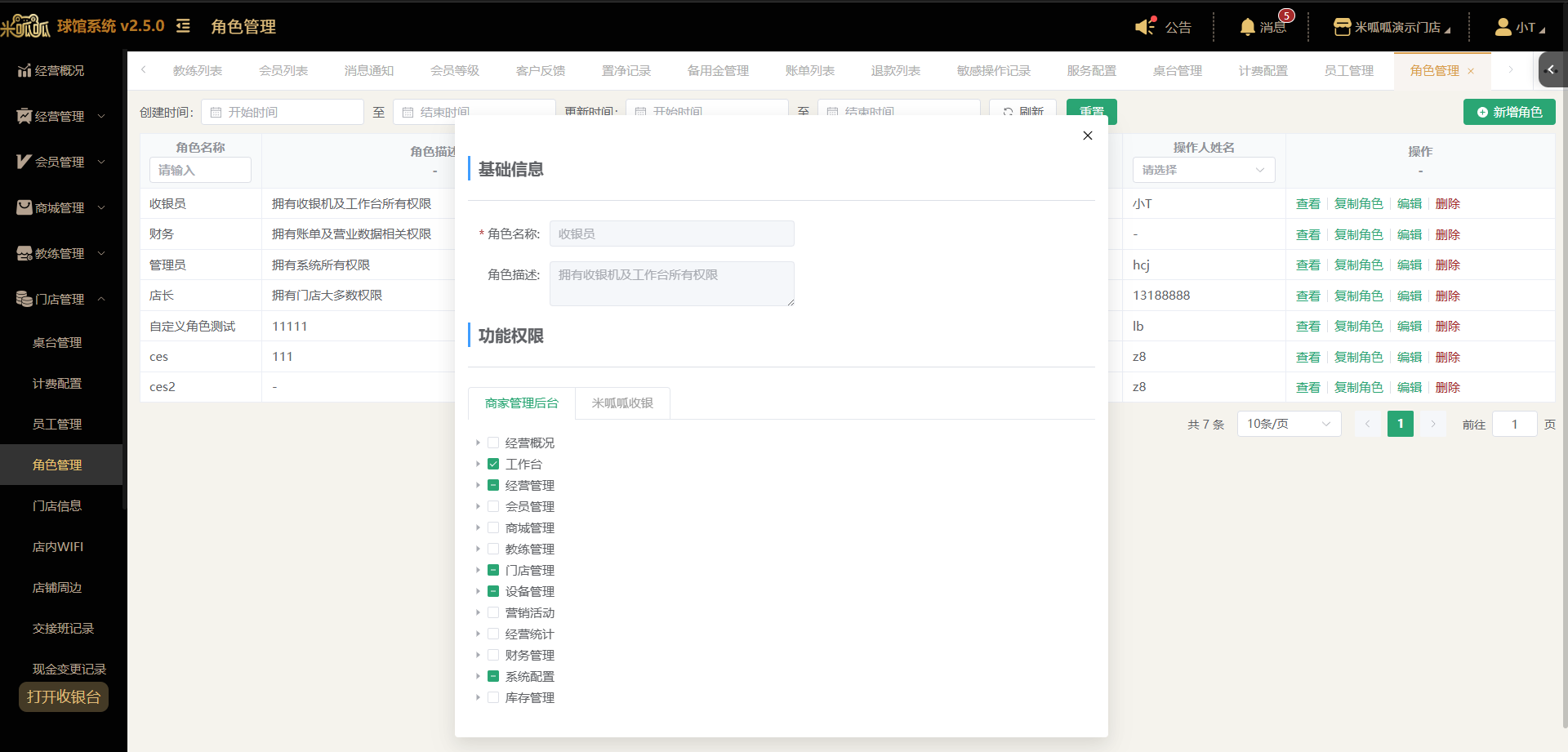This screenshot has height=752, width=1568.
Task: Check the 财务管理 permission checkbox
Action: pyautogui.click(x=493, y=655)
